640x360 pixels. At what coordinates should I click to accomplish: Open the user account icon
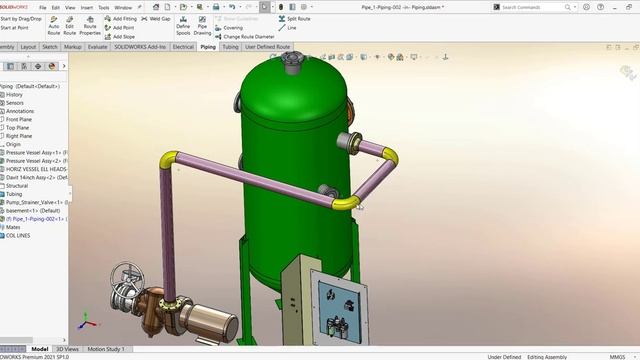tap(587, 7)
